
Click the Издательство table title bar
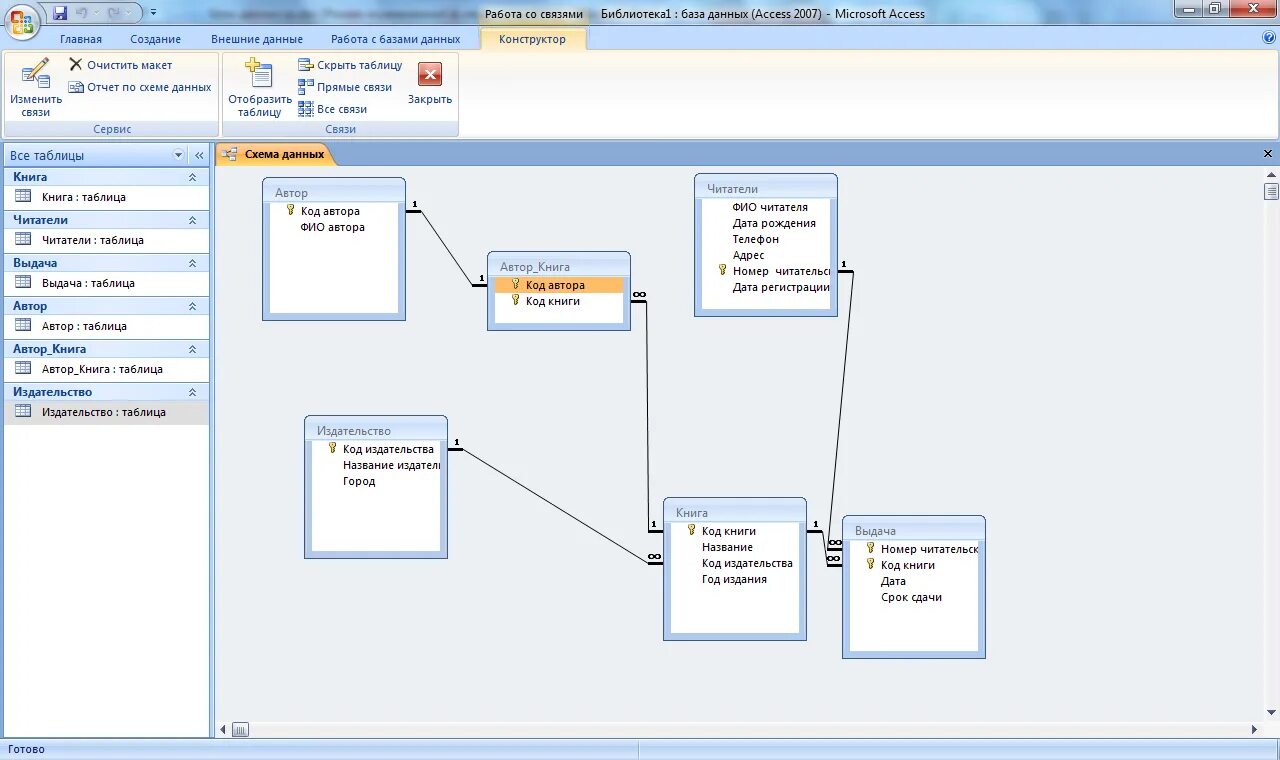click(x=376, y=430)
